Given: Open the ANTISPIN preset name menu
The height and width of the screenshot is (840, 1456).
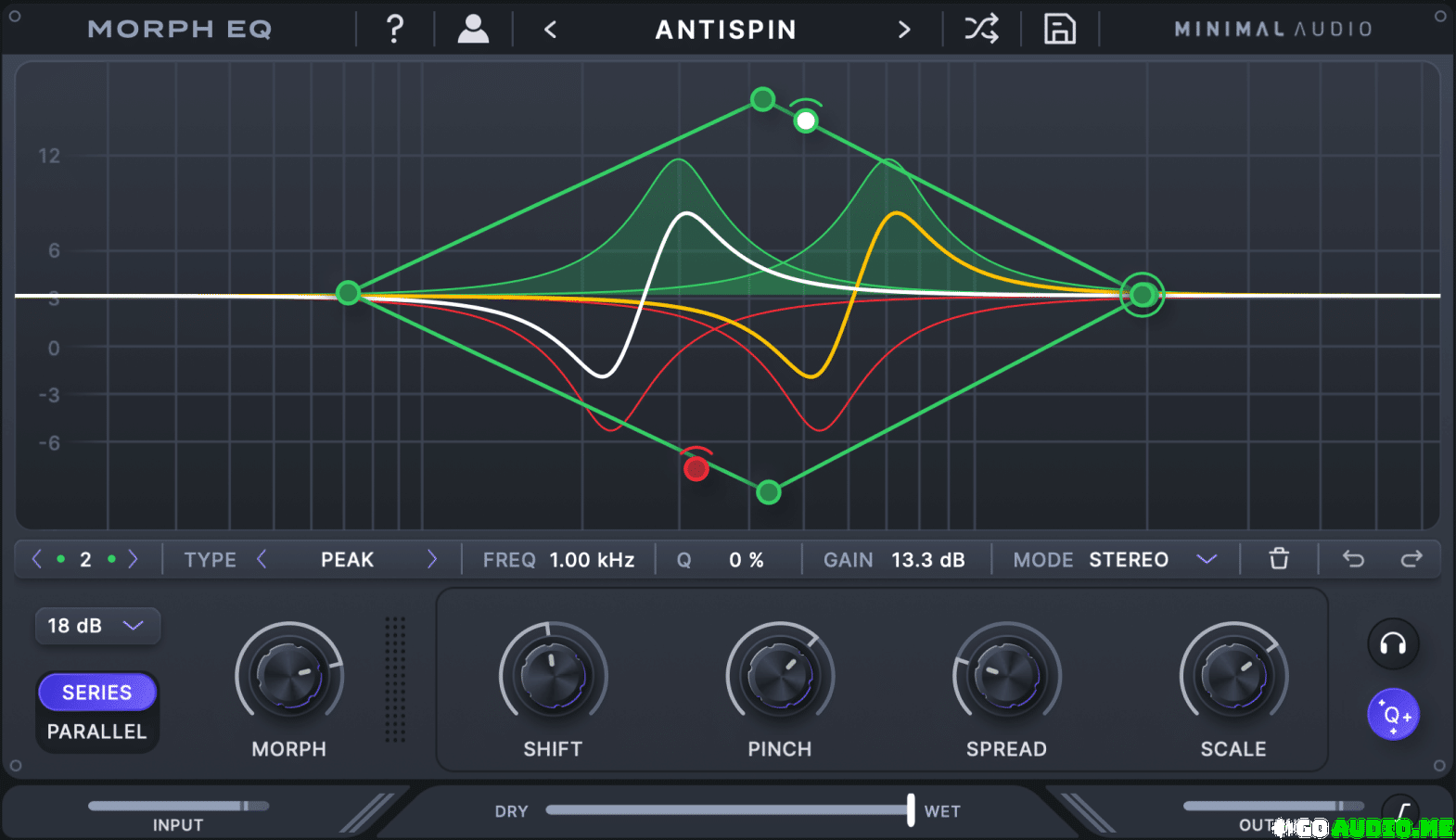Looking at the screenshot, I should tap(725, 30).
